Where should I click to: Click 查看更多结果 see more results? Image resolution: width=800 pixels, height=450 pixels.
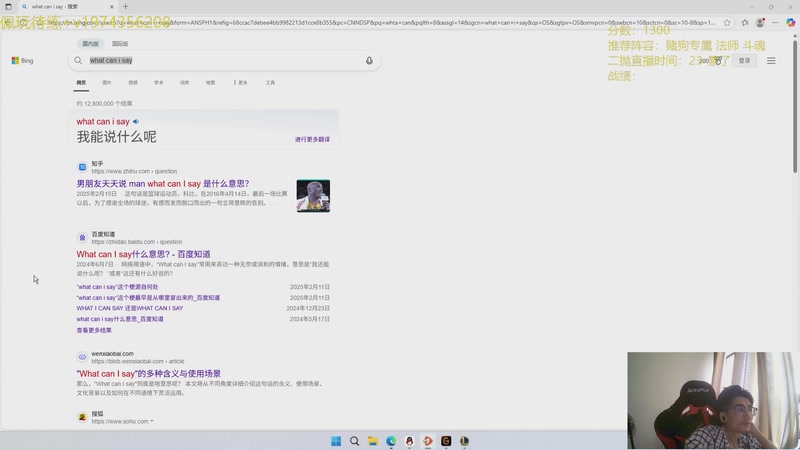(x=94, y=330)
